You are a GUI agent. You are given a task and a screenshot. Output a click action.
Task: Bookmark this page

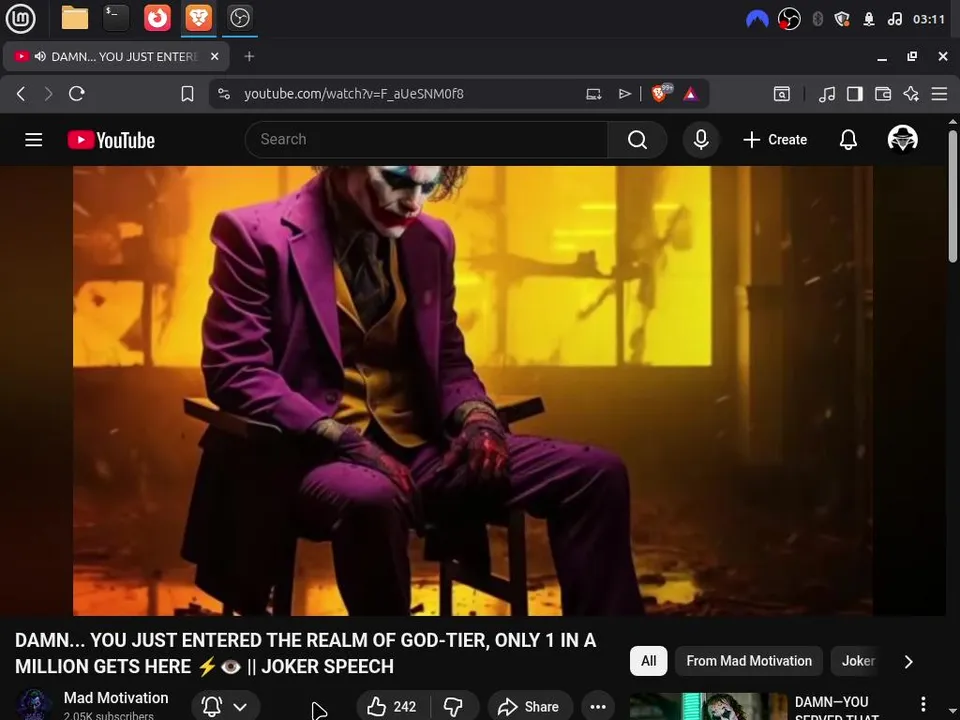click(187, 94)
